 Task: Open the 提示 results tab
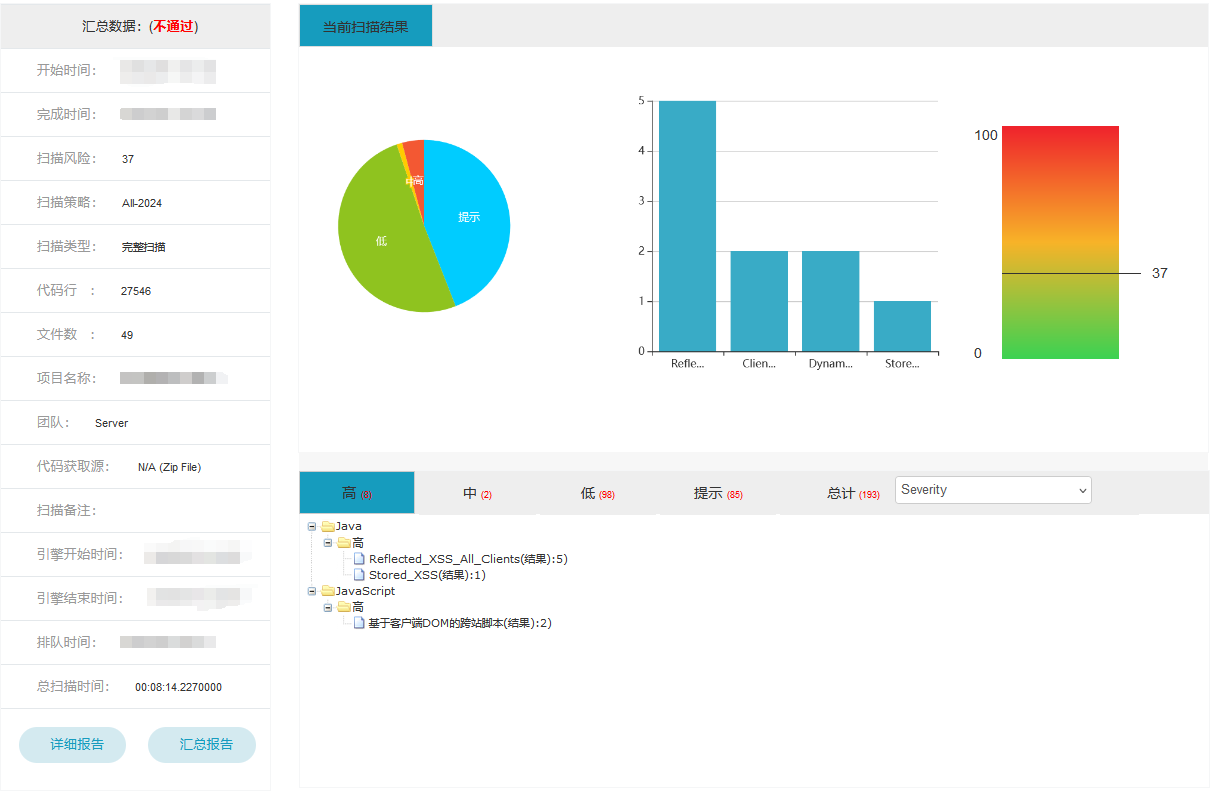click(717, 494)
